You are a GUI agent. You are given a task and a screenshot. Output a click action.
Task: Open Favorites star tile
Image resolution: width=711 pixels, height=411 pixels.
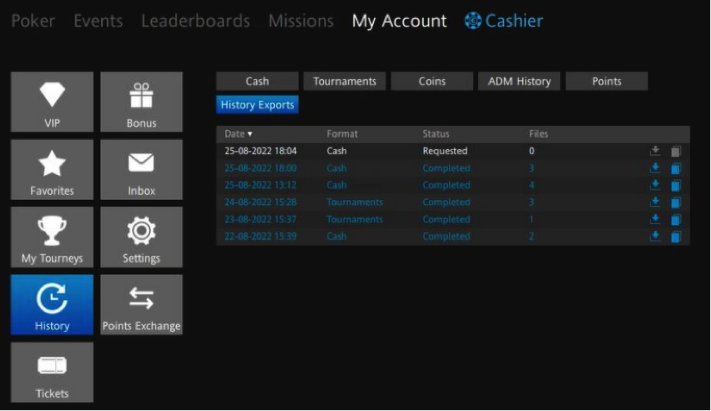coord(52,169)
